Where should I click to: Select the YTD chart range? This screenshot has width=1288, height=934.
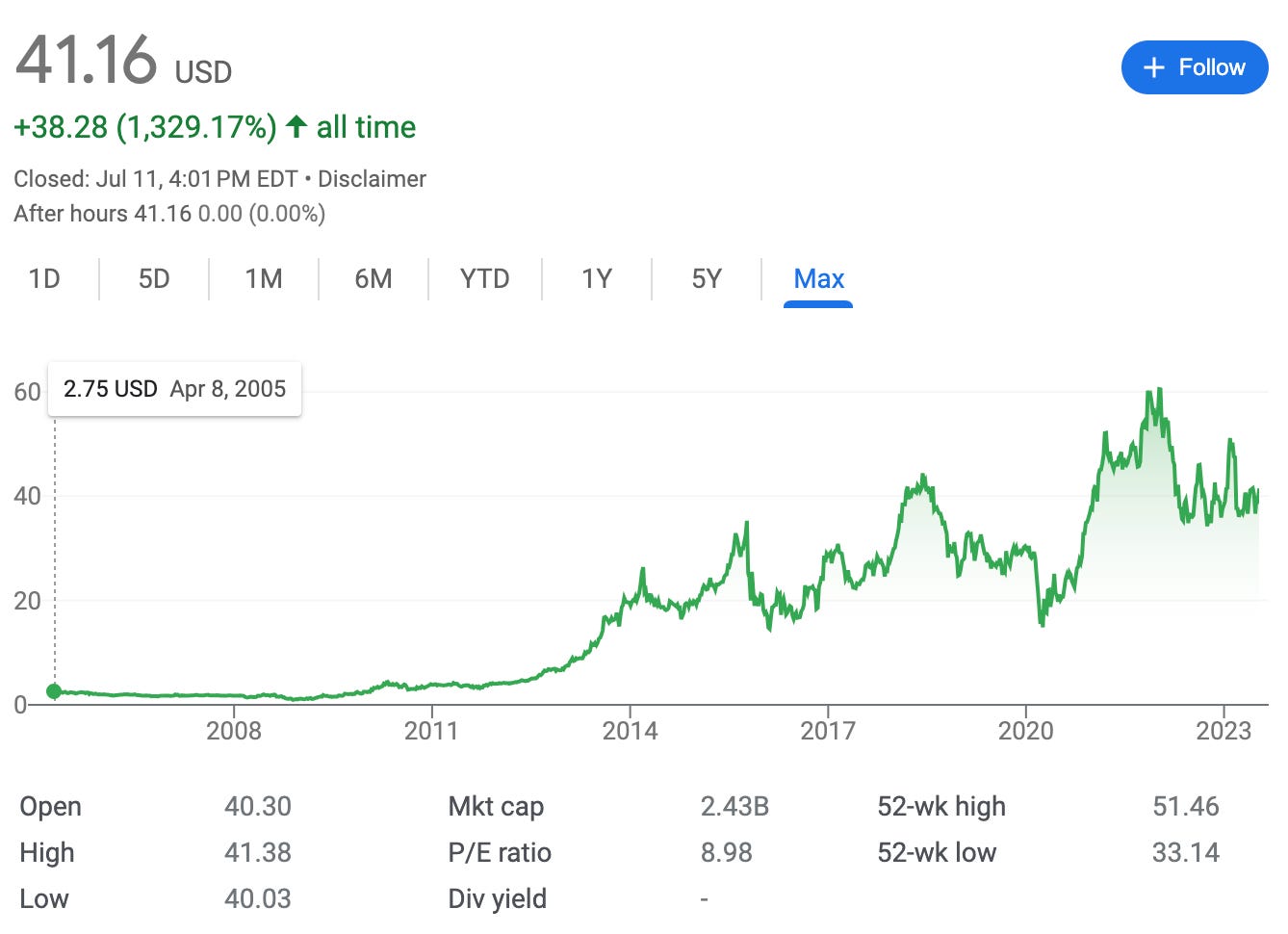click(x=483, y=278)
